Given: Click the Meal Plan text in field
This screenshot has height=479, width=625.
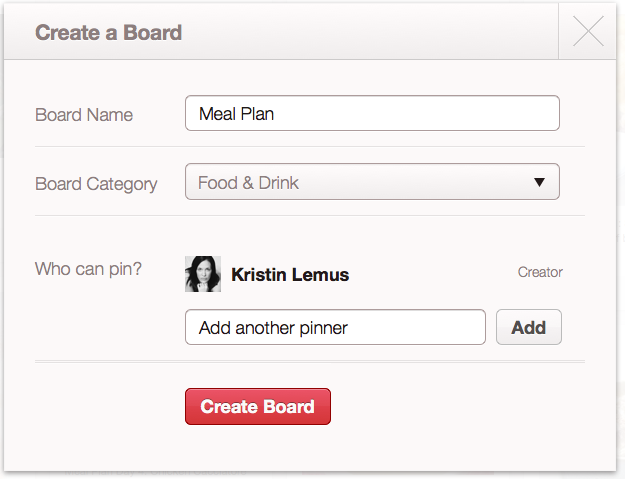Looking at the screenshot, I should [236, 114].
